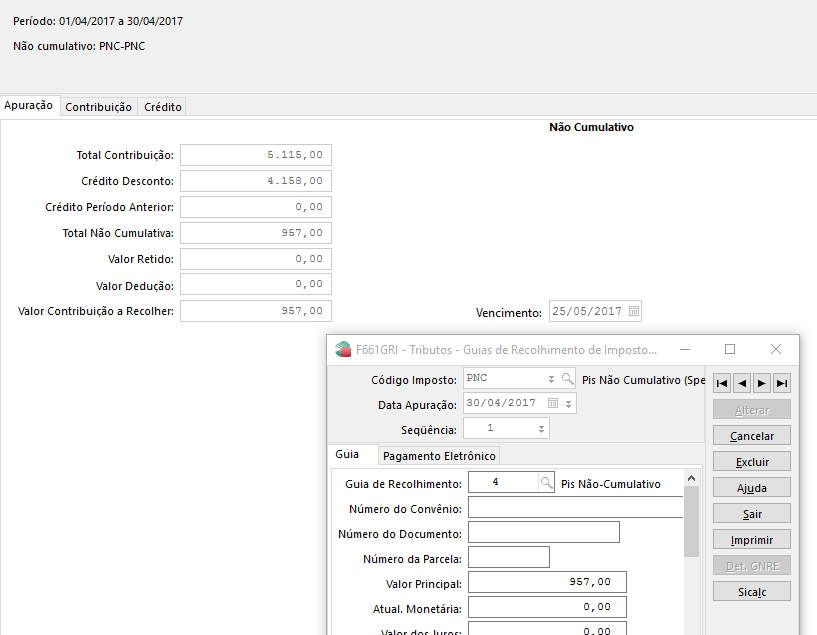Click Valor Dedução field
The width and height of the screenshot is (817, 635).
pos(256,284)
